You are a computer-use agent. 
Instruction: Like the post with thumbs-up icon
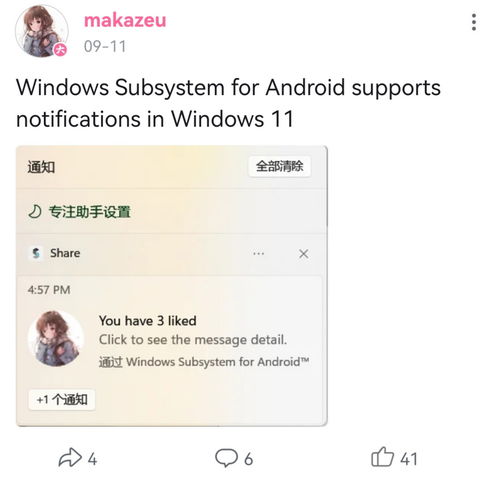coord(382,456)
